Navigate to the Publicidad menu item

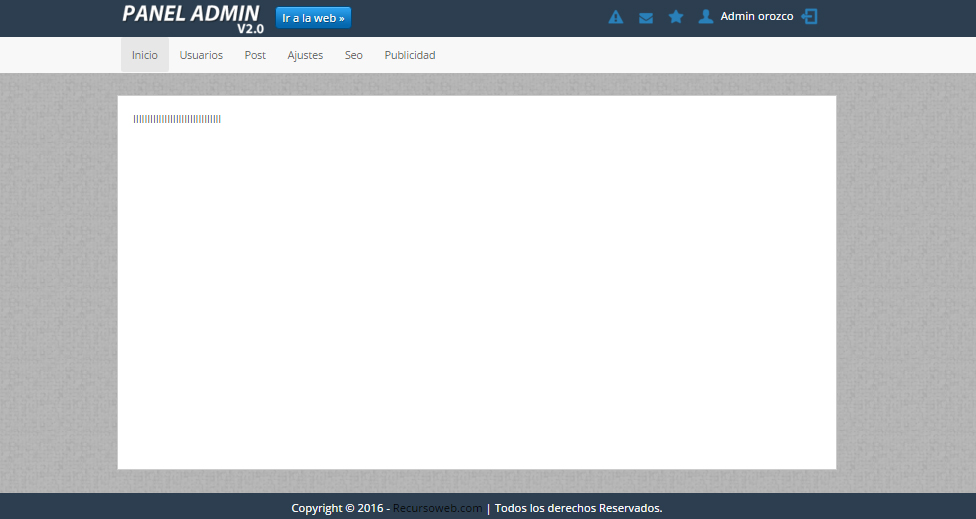(410, 55)
